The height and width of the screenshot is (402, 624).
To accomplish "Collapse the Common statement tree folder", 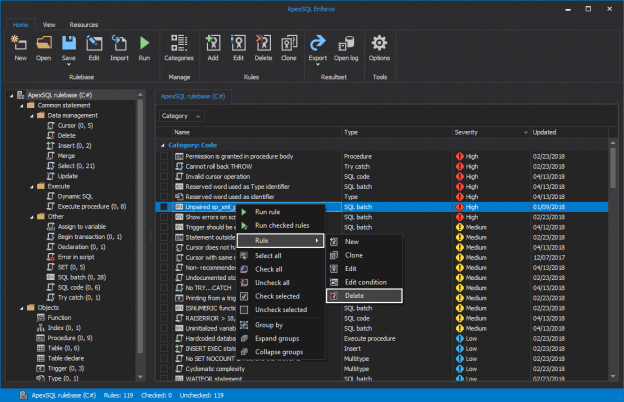I will click(x=21, y=105).
